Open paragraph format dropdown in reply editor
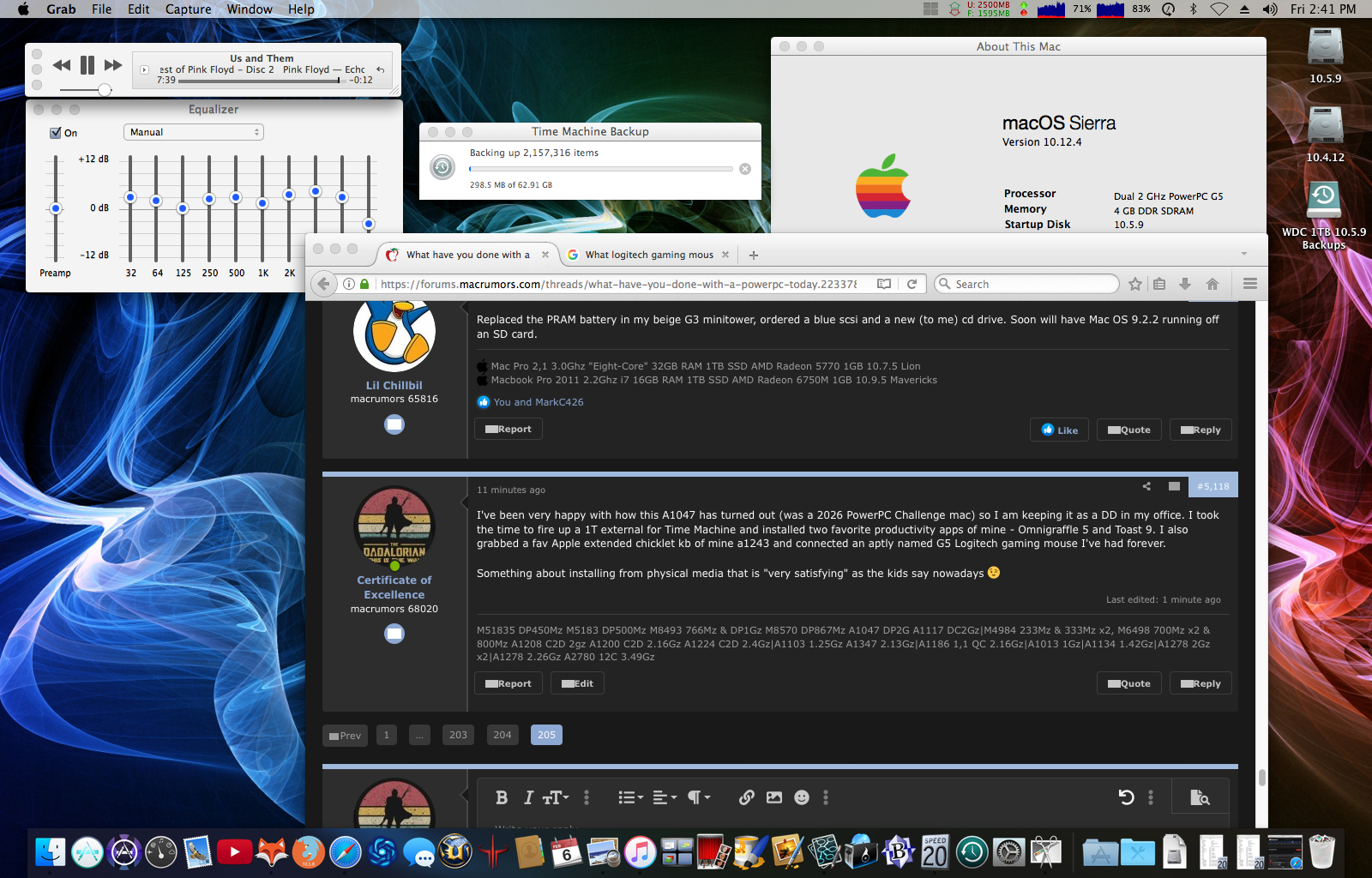 coord(699,797)
